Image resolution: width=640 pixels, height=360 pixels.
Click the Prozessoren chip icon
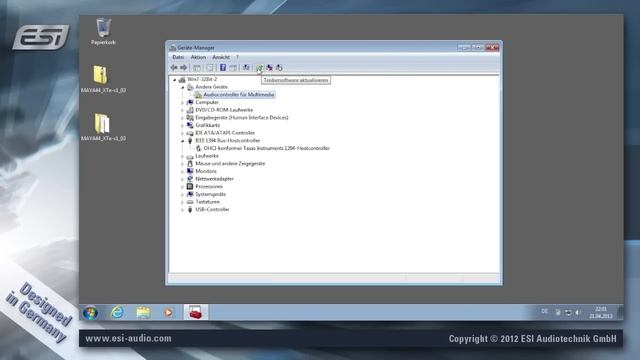(190, 187)
